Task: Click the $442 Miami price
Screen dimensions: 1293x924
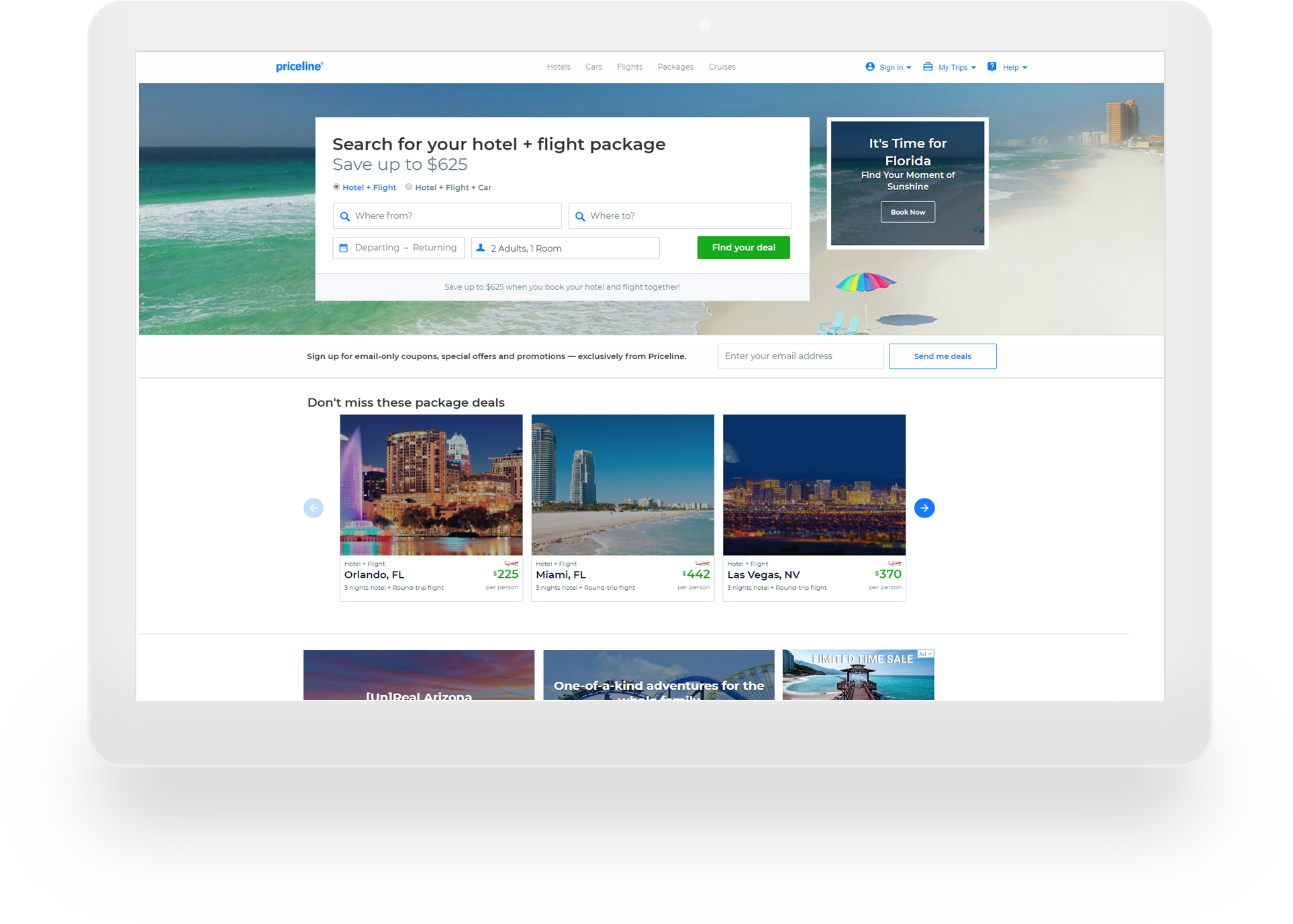Action: pos(696,574)
